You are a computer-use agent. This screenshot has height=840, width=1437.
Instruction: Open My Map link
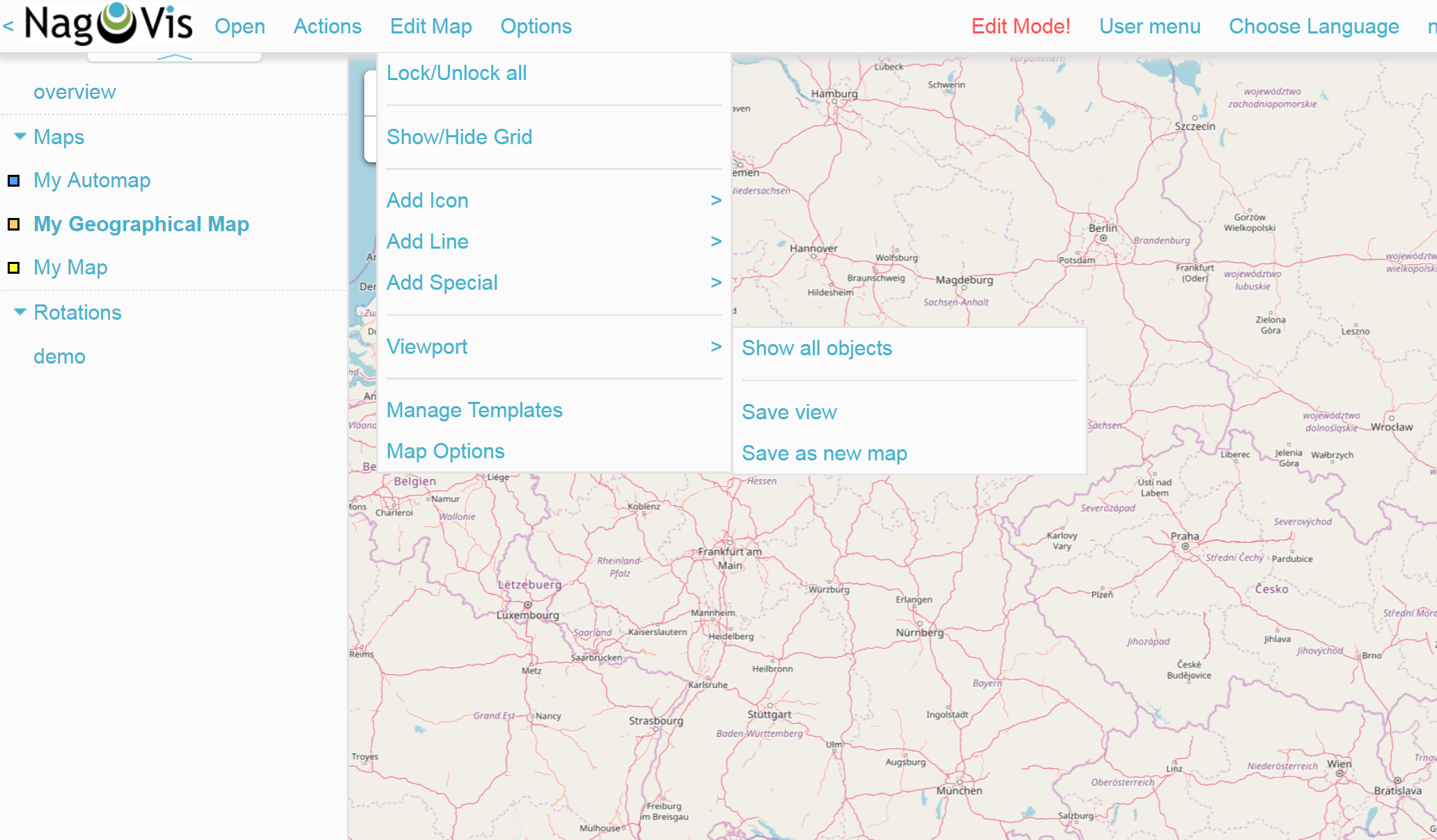70,267
